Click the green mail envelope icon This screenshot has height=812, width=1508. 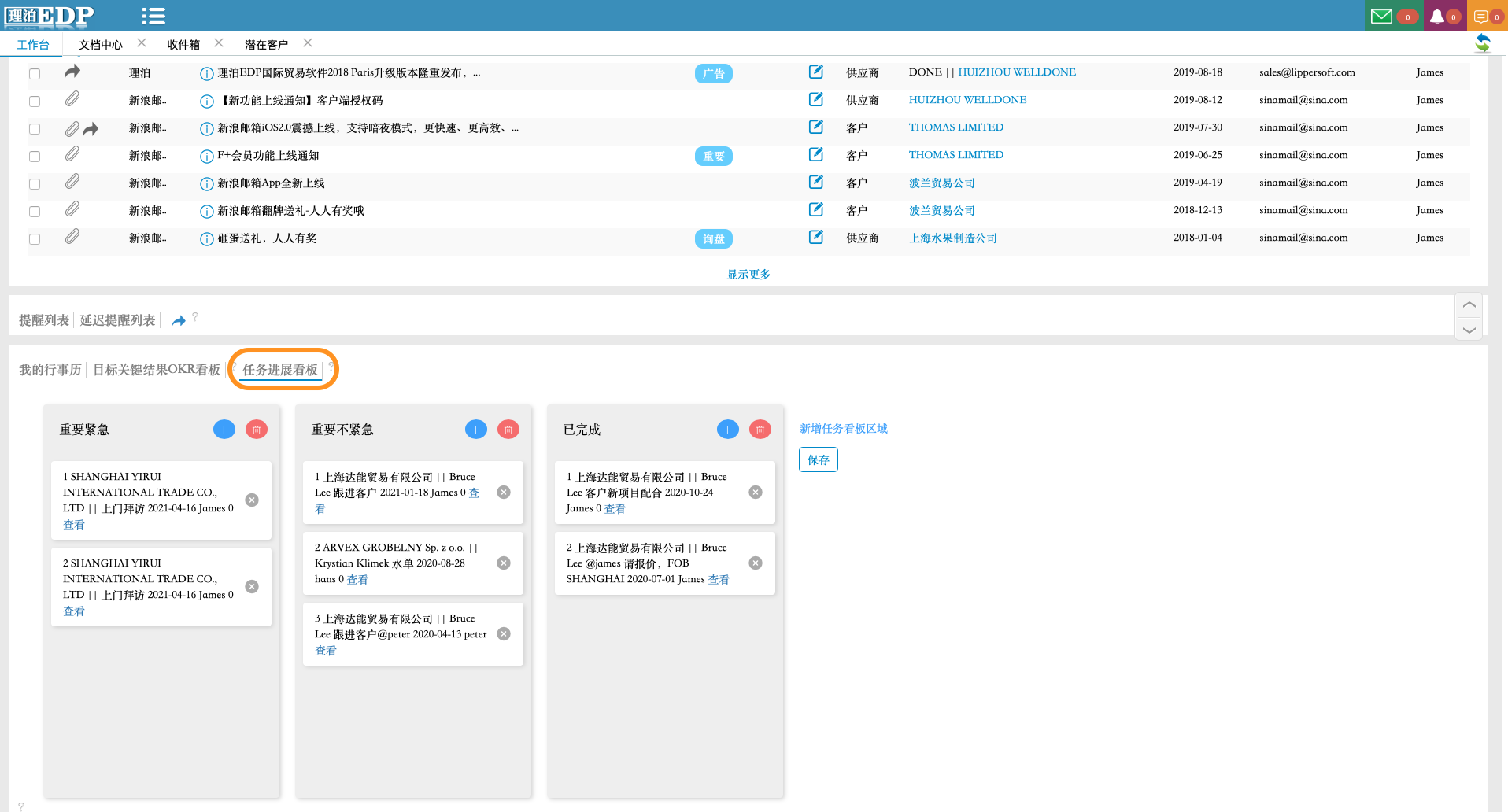point(1381,17)
